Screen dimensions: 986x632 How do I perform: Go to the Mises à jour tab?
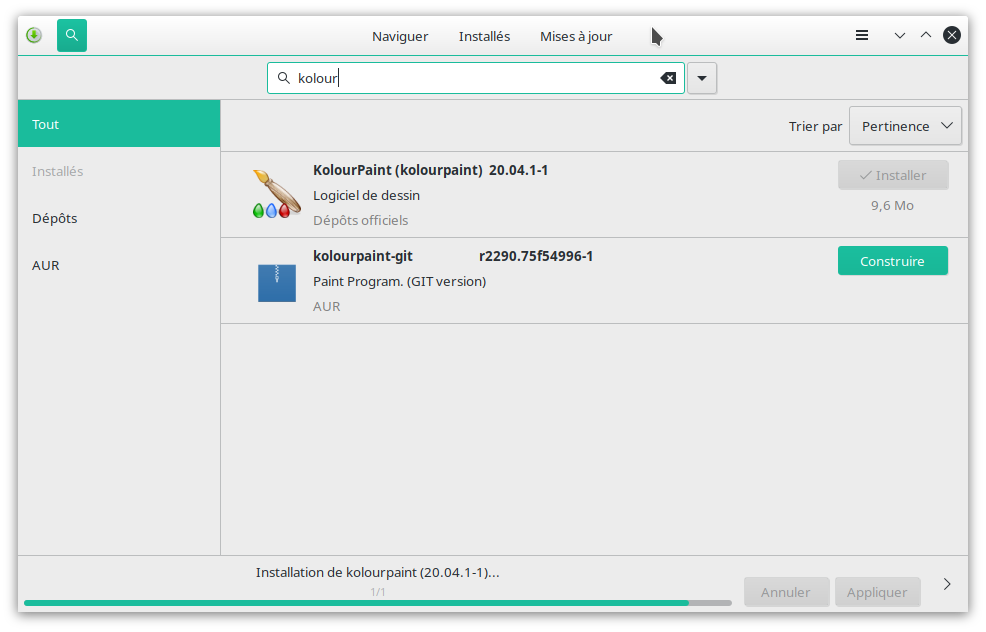click(576, 36)
